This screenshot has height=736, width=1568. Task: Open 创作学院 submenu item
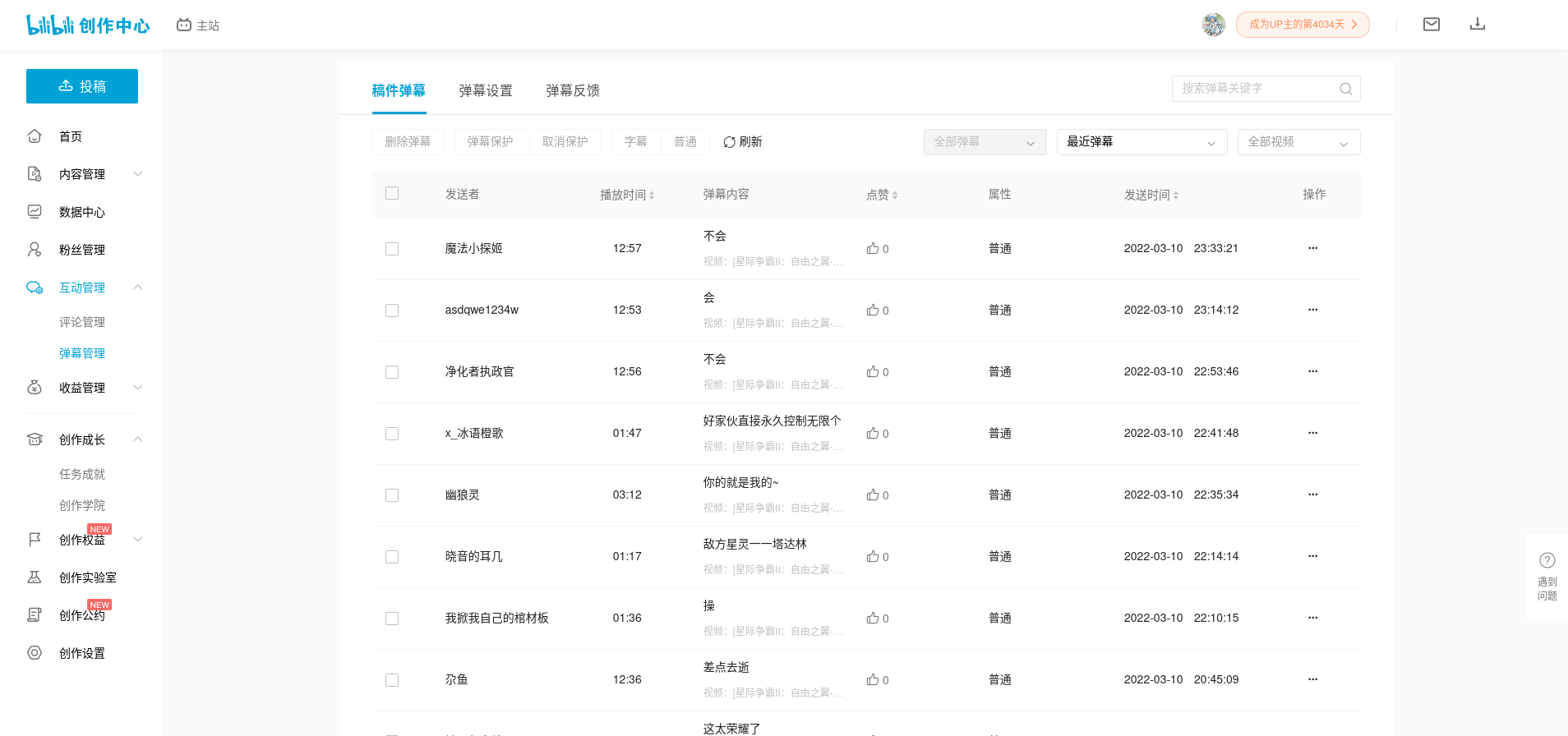[82, 505]
